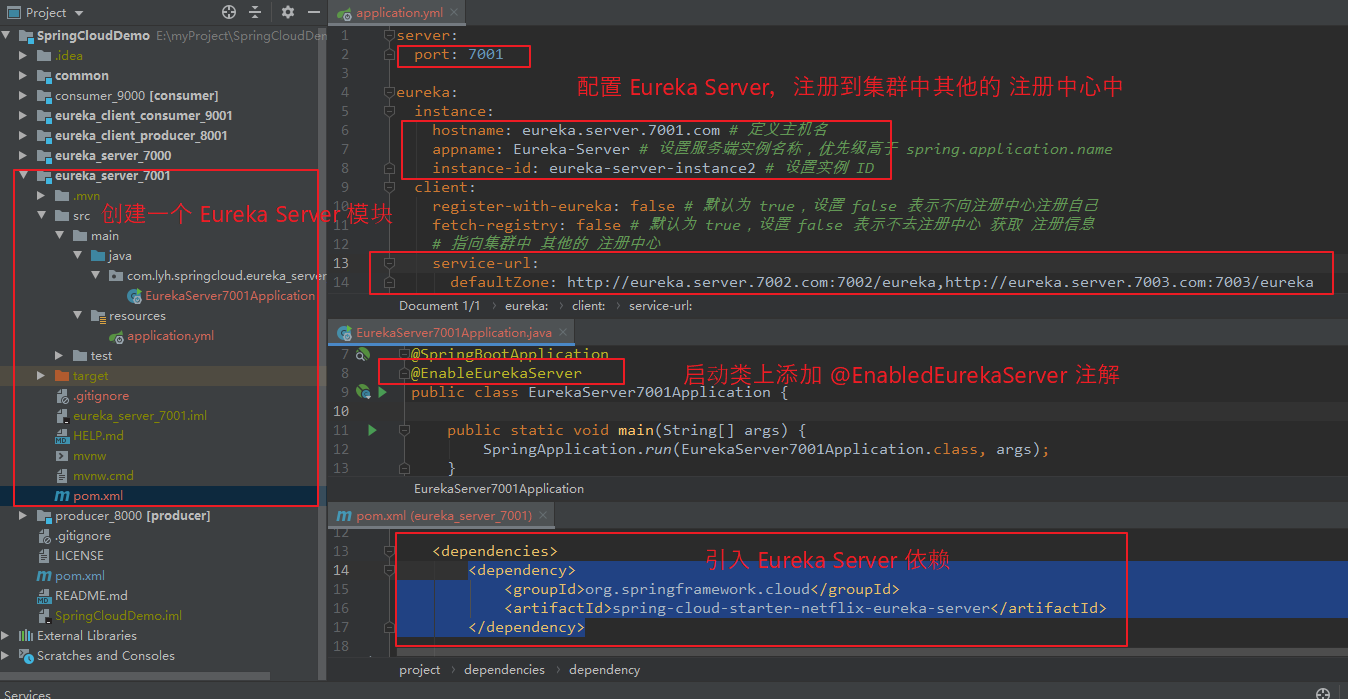Image resolution: width=1348 pixels, height=699 pixels.
Task: Expand the common module
Action: [24, 75]
